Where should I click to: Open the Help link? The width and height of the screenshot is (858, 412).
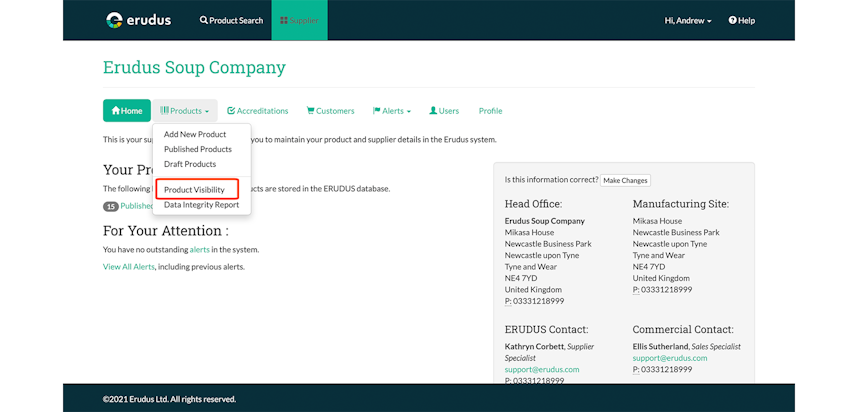[741, 20]
